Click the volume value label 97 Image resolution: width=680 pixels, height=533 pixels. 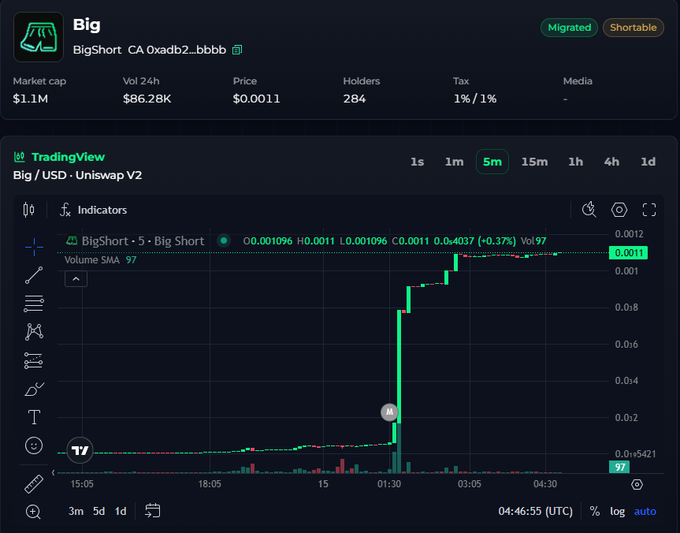pyautogui.click(x=619, y=467)
